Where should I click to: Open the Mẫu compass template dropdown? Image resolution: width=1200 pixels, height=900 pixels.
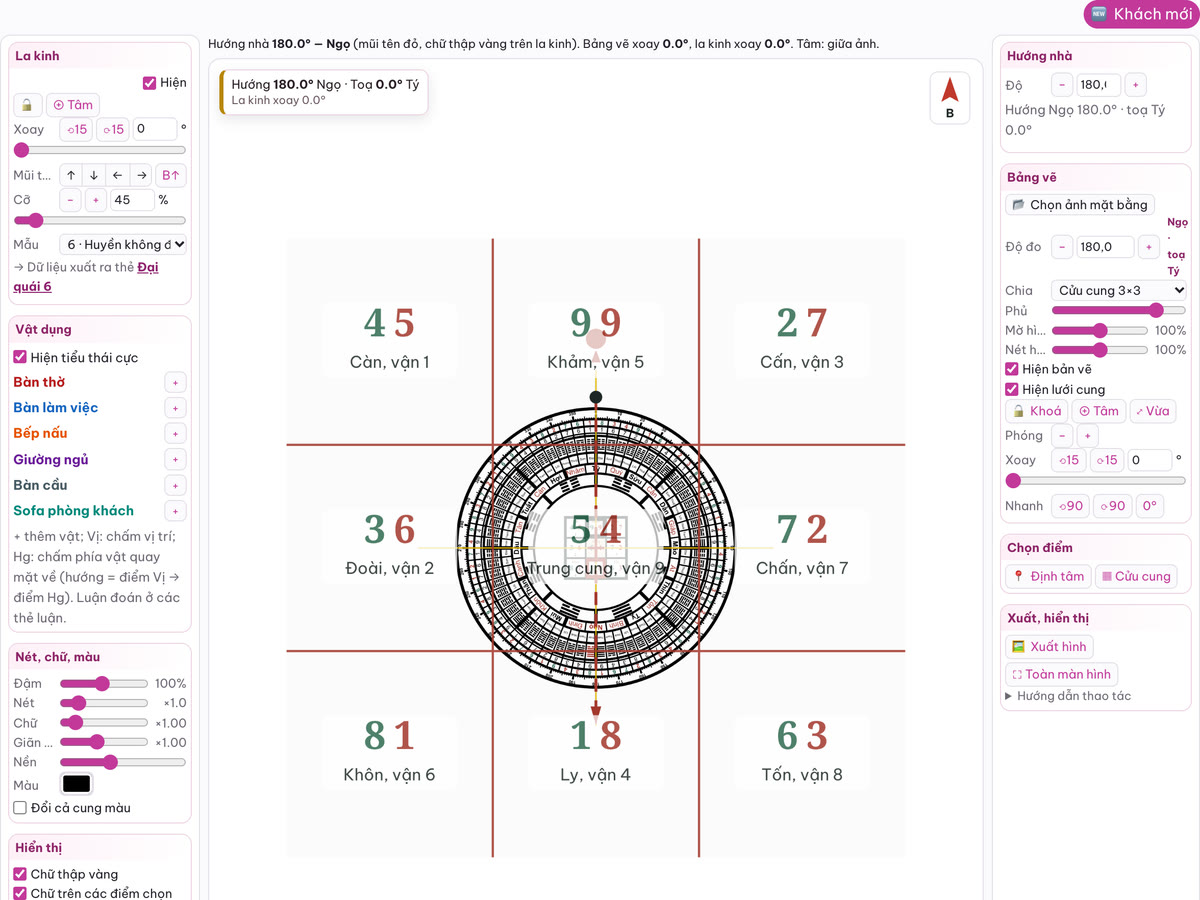point(123,244)
